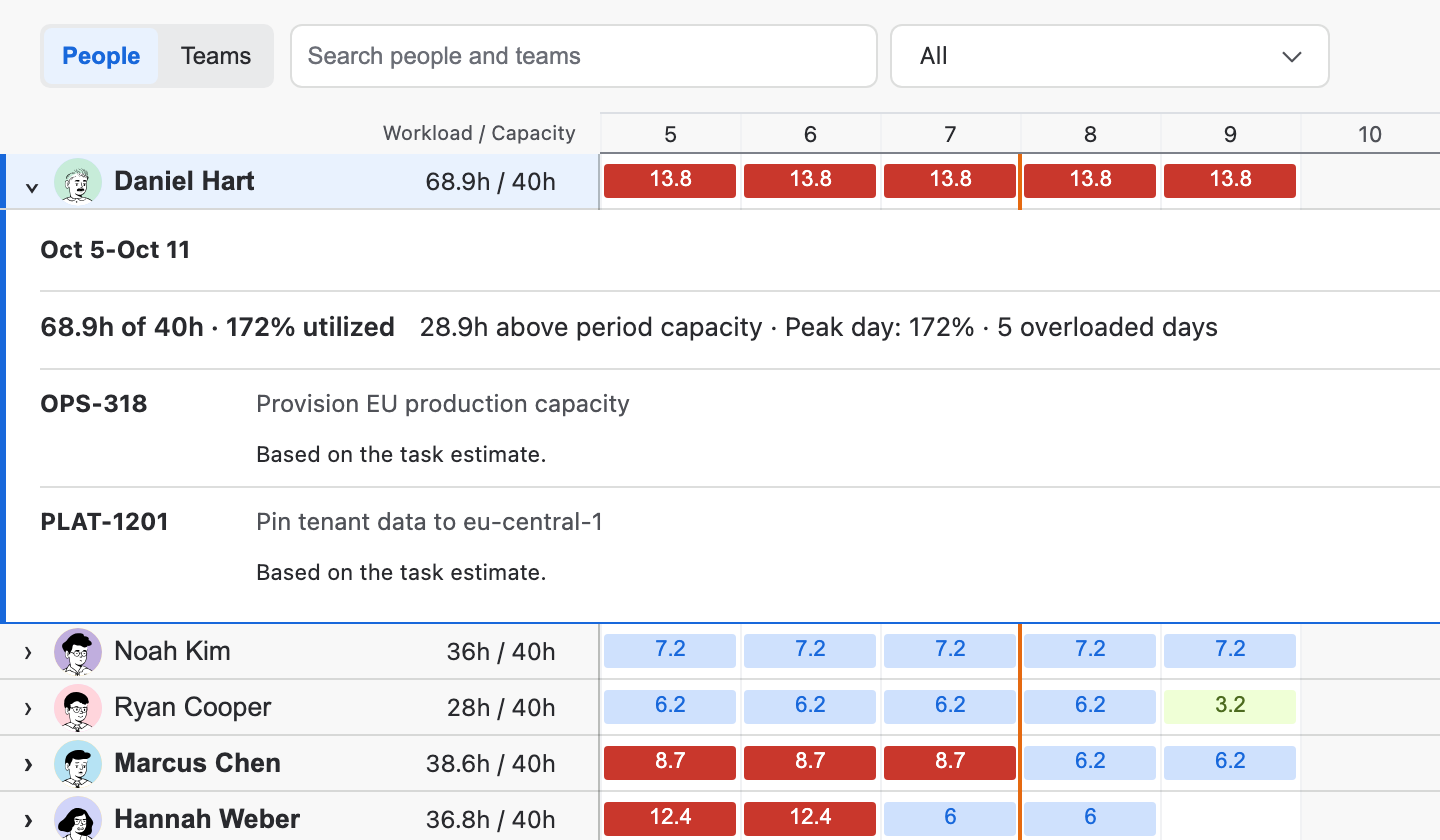Select Marcus Chen's 6.2 bar on day 9
This screenshot has height=840, width=1440.
[x=1230, y=763]
